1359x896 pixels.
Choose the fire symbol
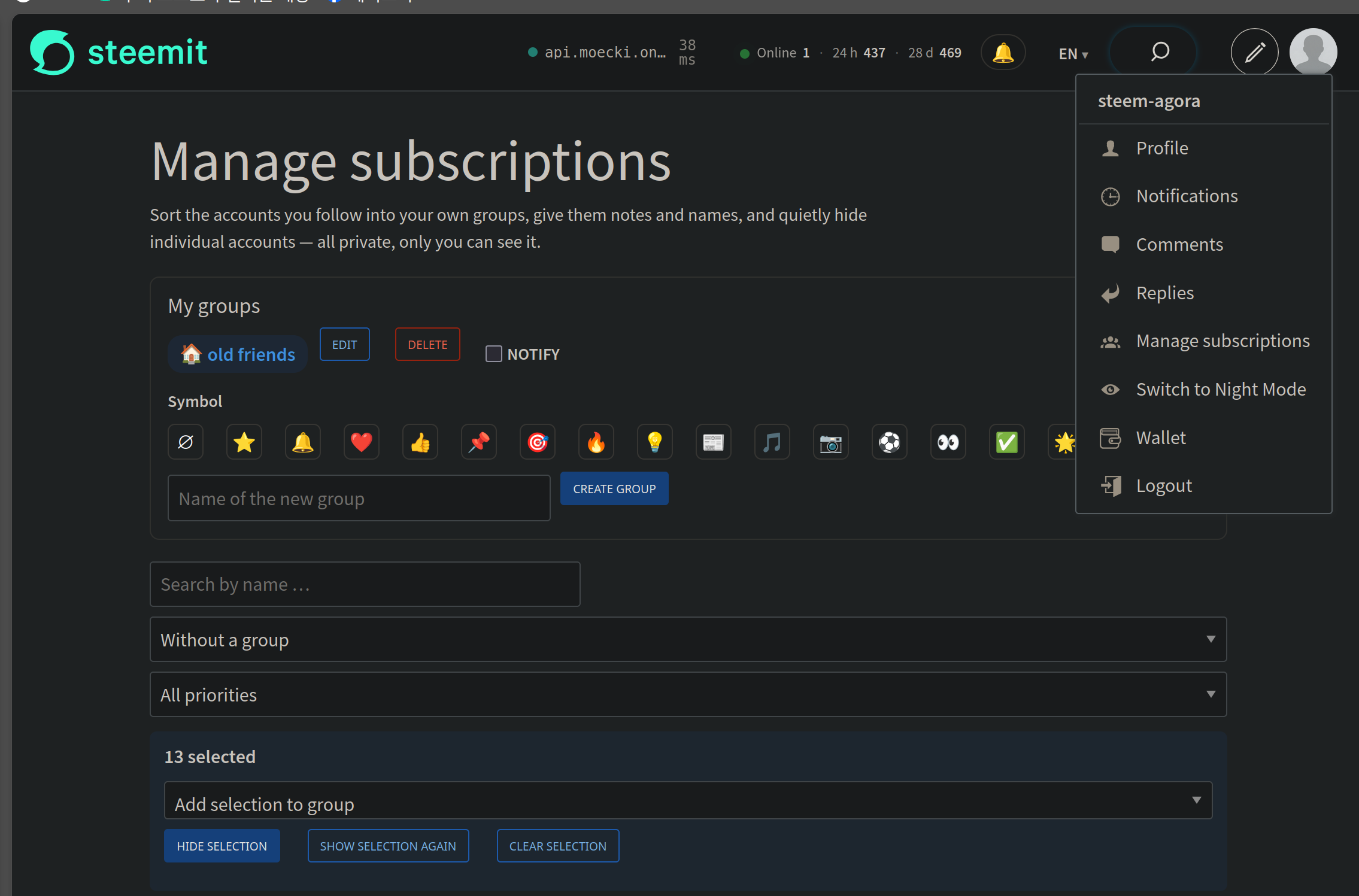(x=596, y=442)
